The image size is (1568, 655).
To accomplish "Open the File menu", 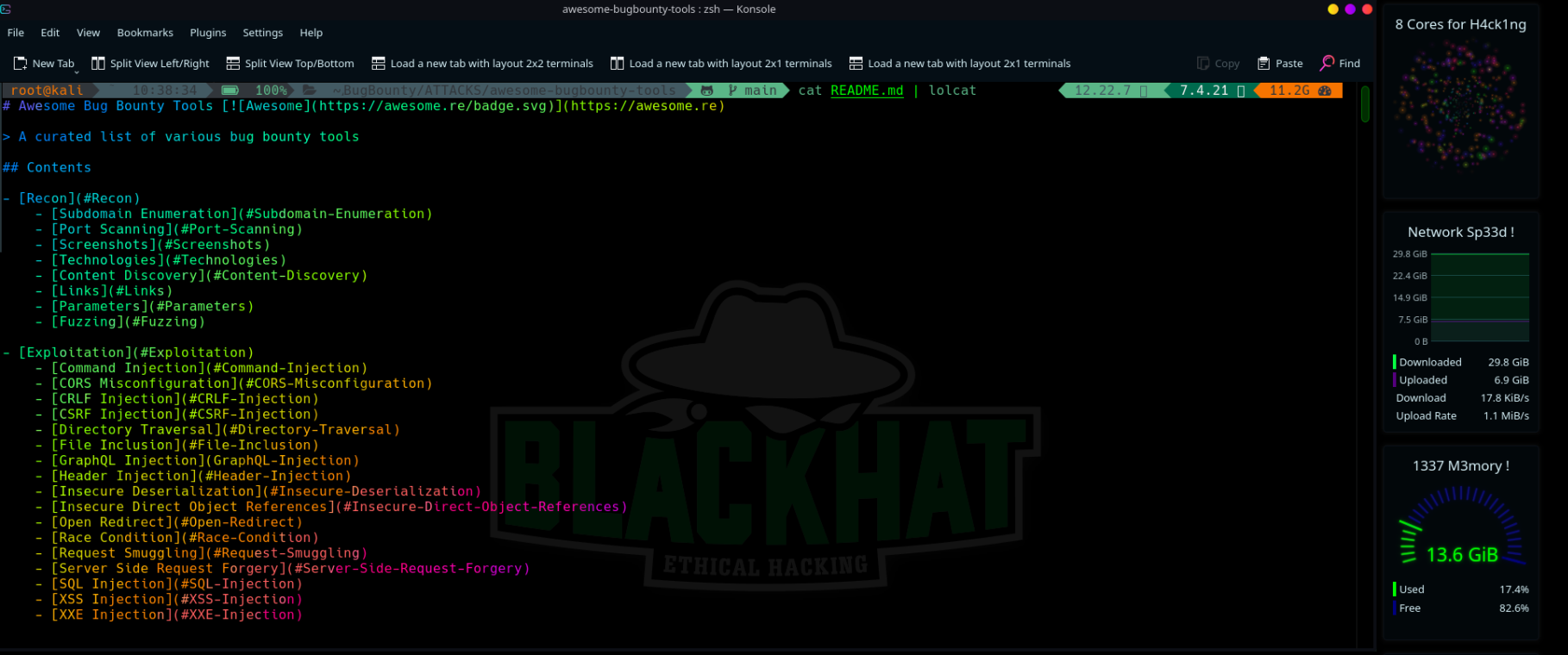I will [x=16, y=33].
